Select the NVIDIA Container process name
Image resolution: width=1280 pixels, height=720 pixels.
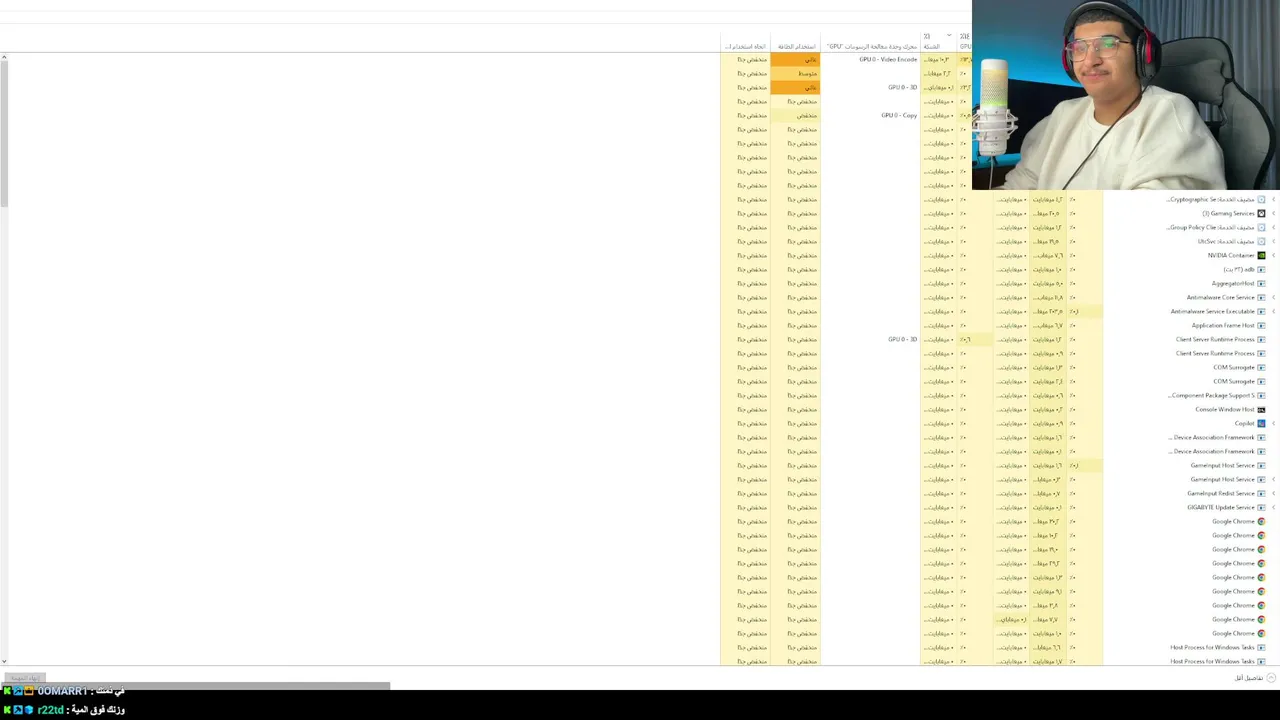coord(1231,256)
